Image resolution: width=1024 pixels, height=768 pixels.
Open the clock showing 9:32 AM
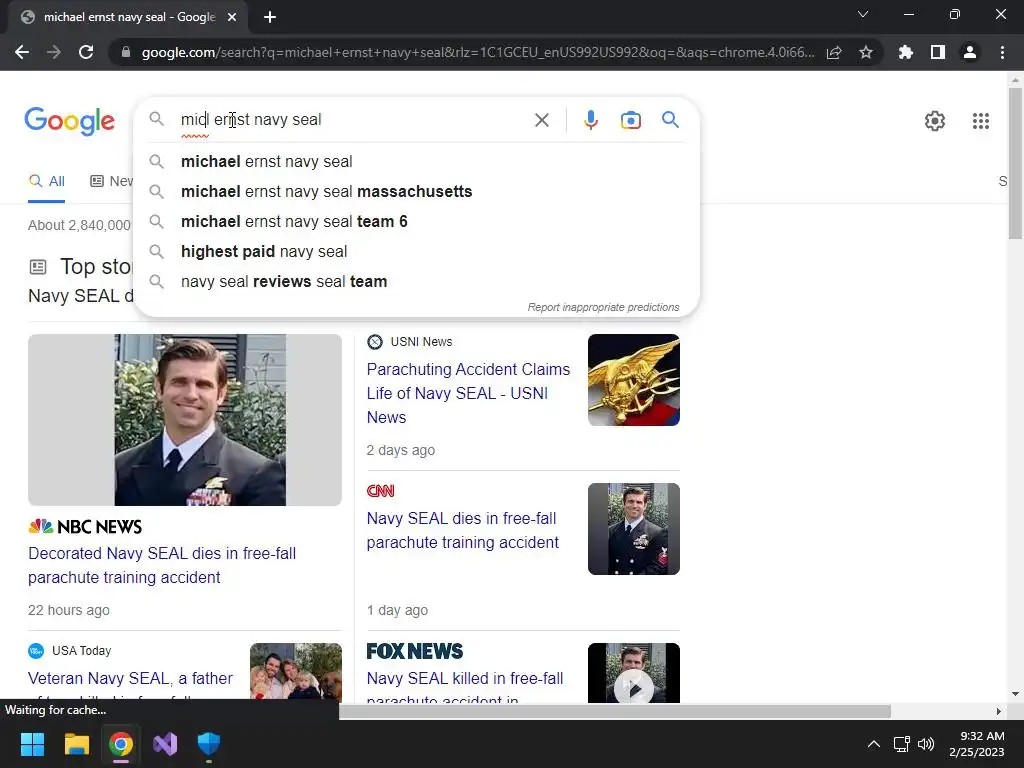[976, 744]
